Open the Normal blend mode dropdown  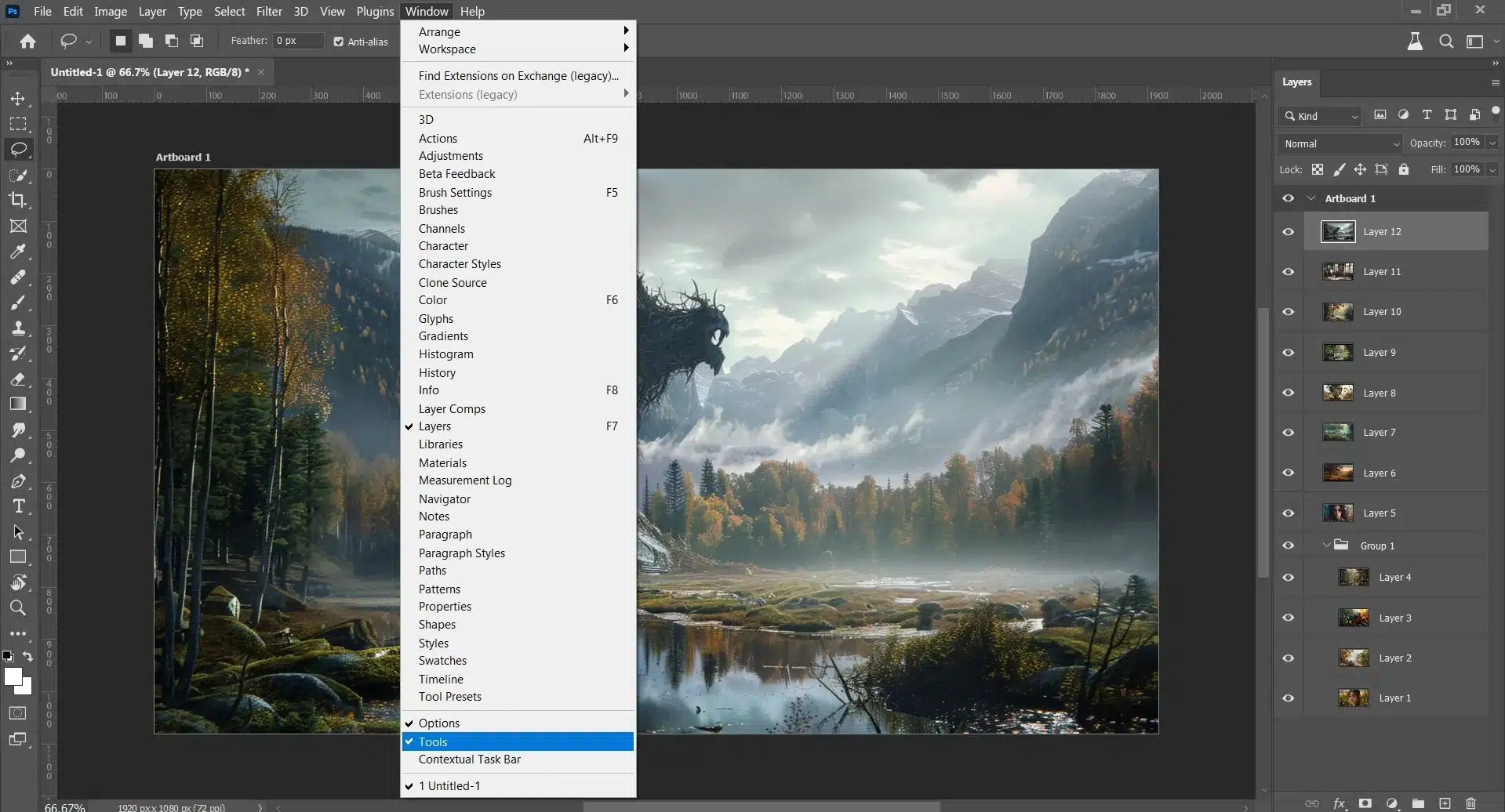[x=1340, y=143]
